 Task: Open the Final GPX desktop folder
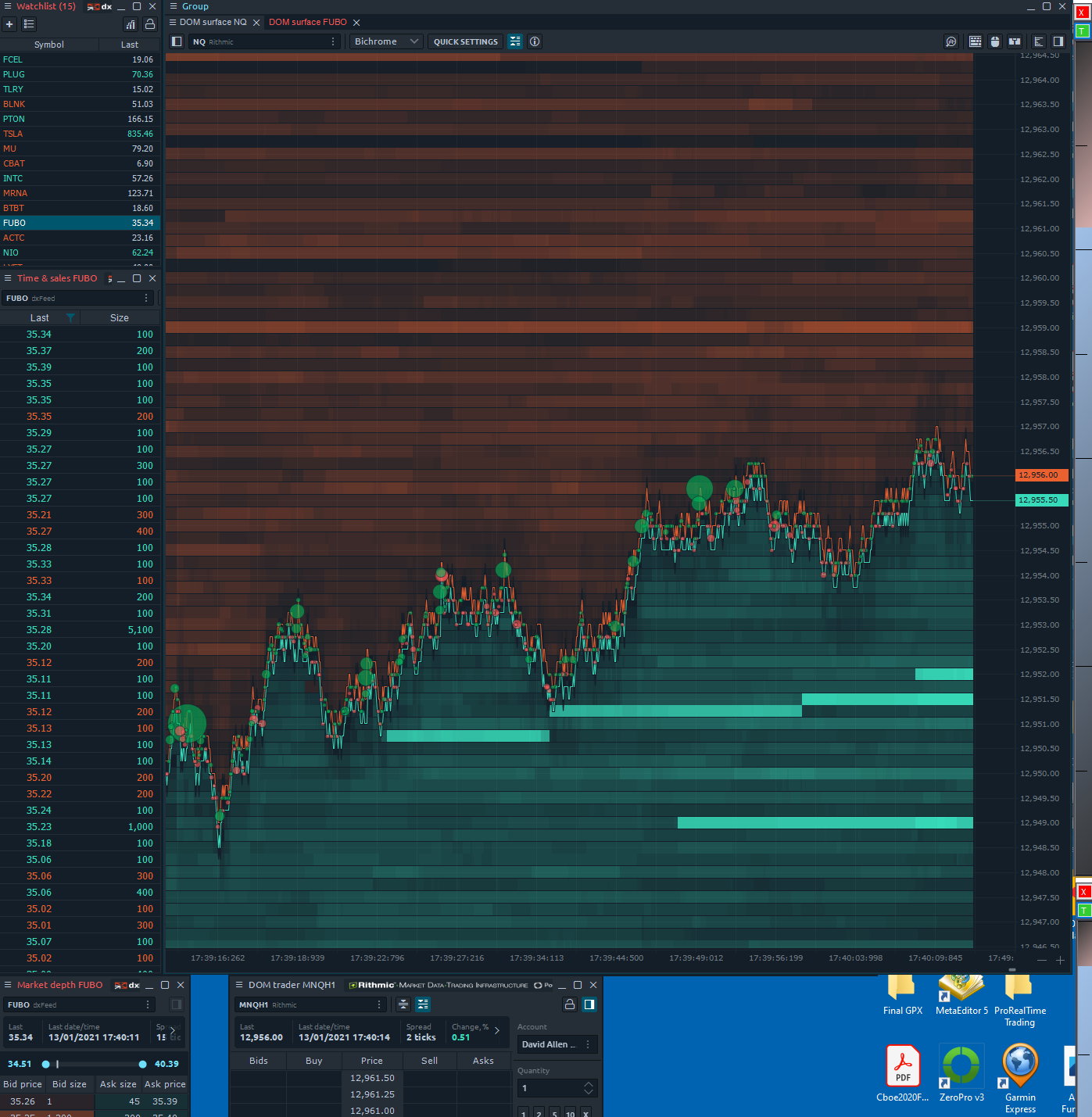[x=903, y=995]
